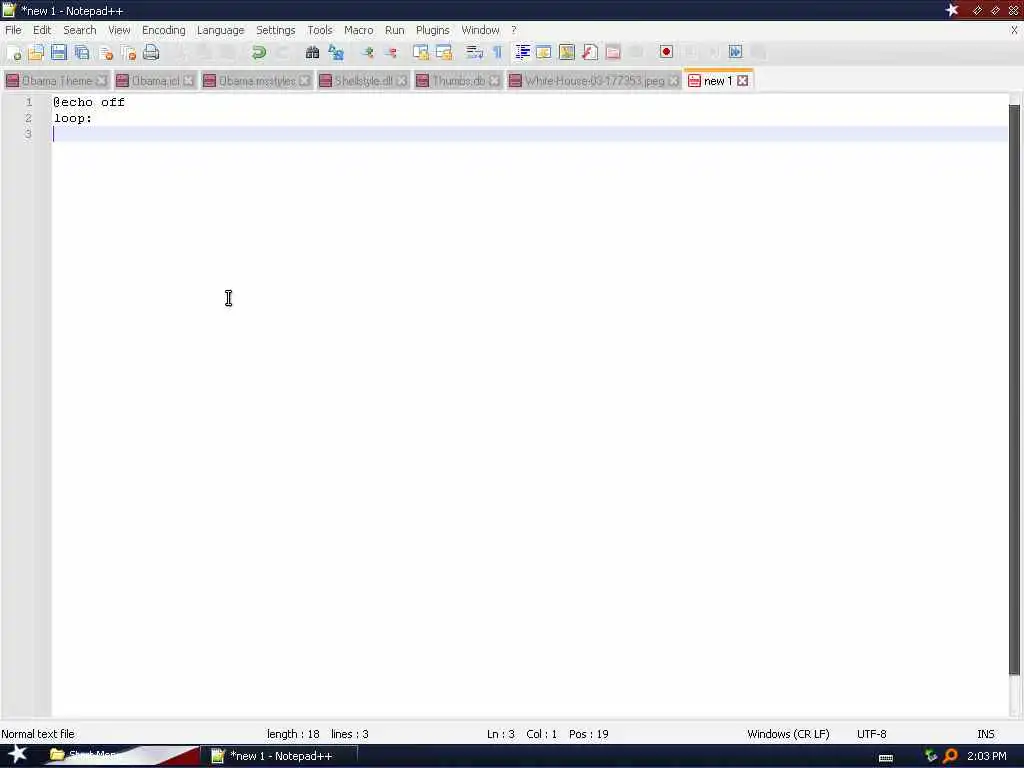
Task: Open the Function List icon
Action: (x=590, y=53)
